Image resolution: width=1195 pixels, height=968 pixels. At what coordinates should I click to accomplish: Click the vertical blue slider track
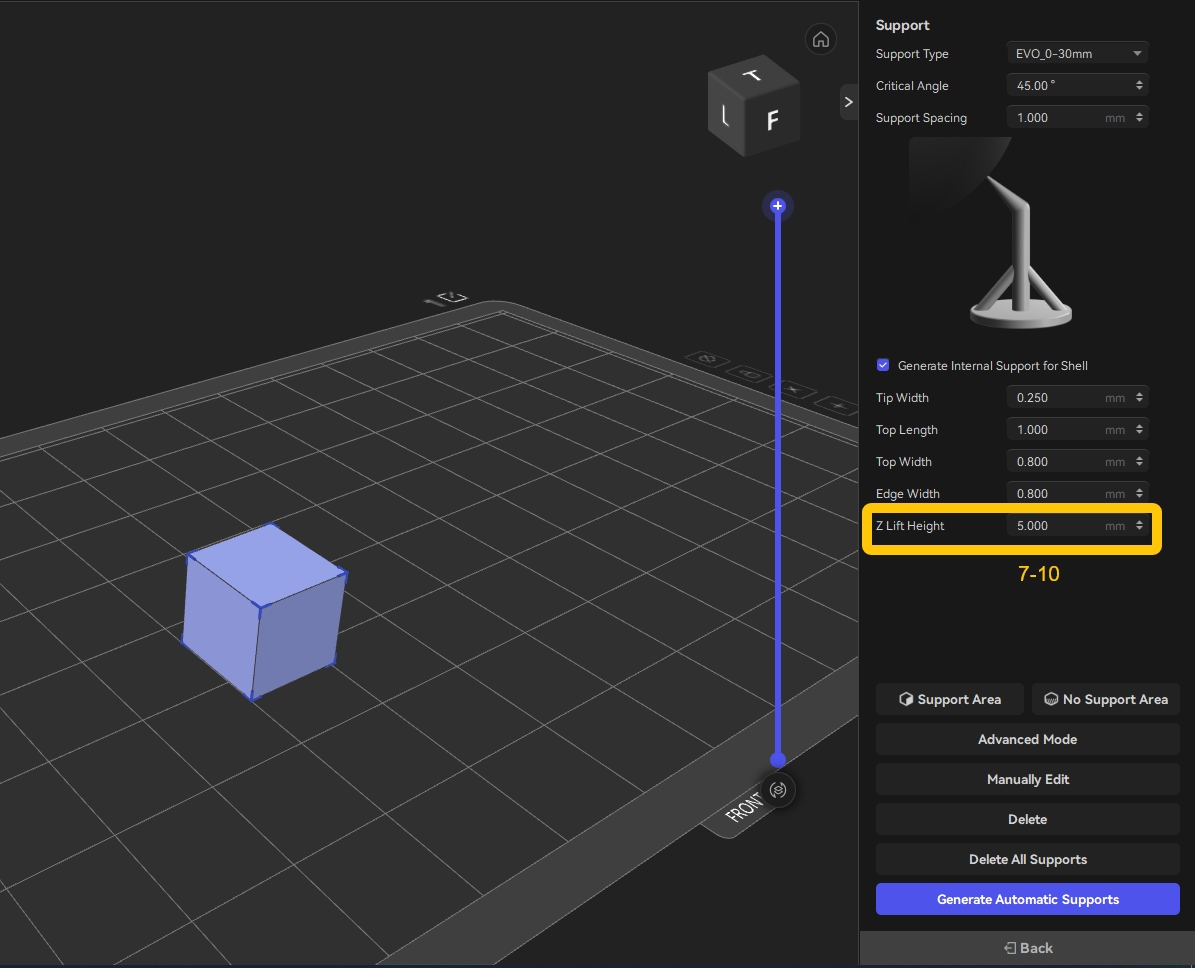pos(777,484)
